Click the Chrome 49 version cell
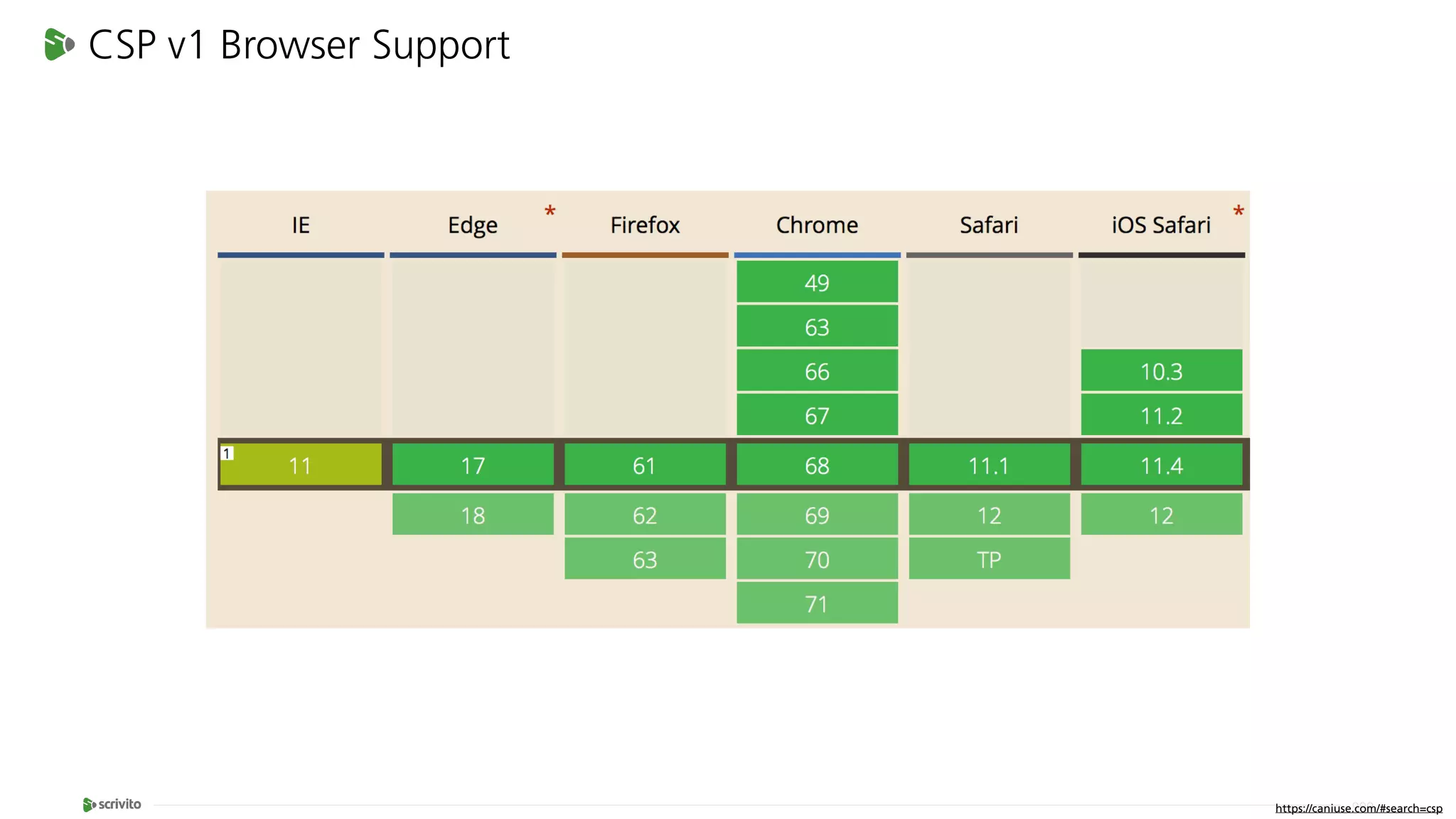The height and width of the screenshot is (819, 1456). click(x=817, y=282)
